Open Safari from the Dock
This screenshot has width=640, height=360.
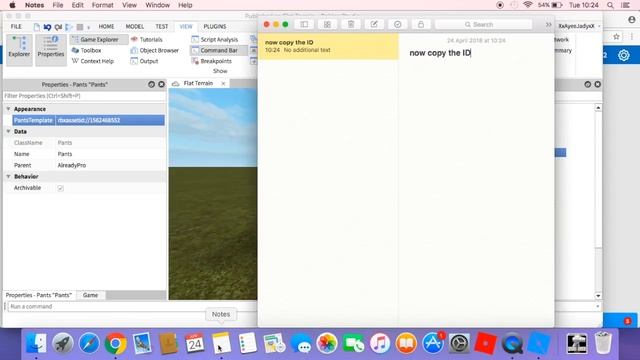(89, 344)
